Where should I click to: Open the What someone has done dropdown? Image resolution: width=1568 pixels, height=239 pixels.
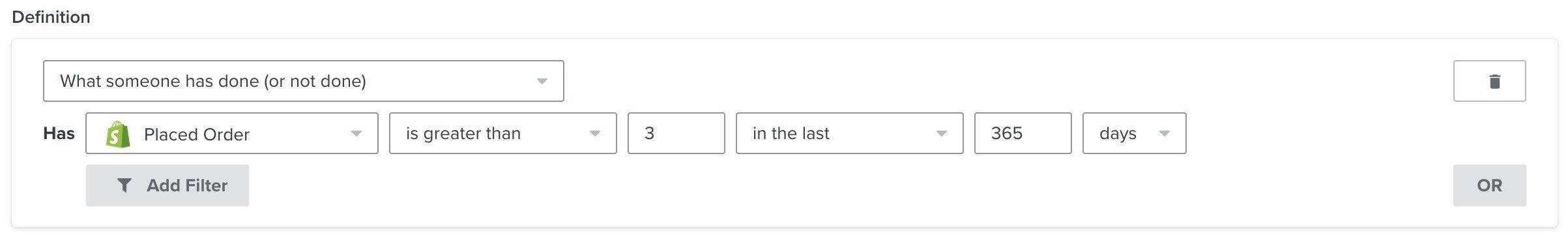click(304, 81)
